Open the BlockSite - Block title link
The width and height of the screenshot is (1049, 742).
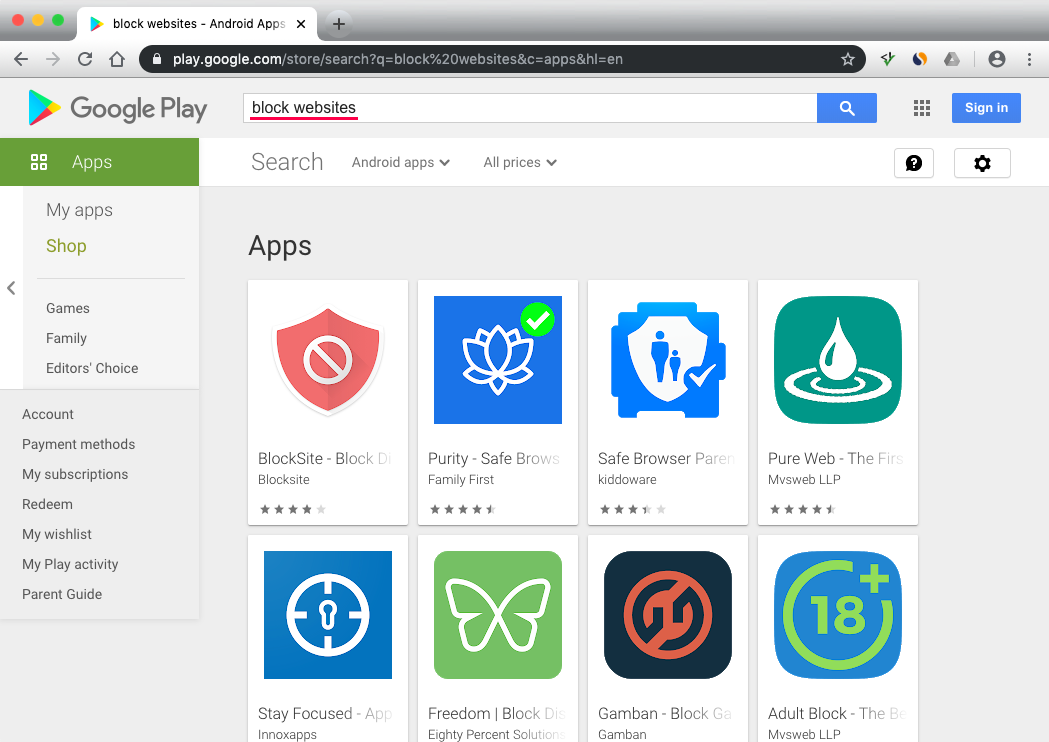tap(324, 458)
